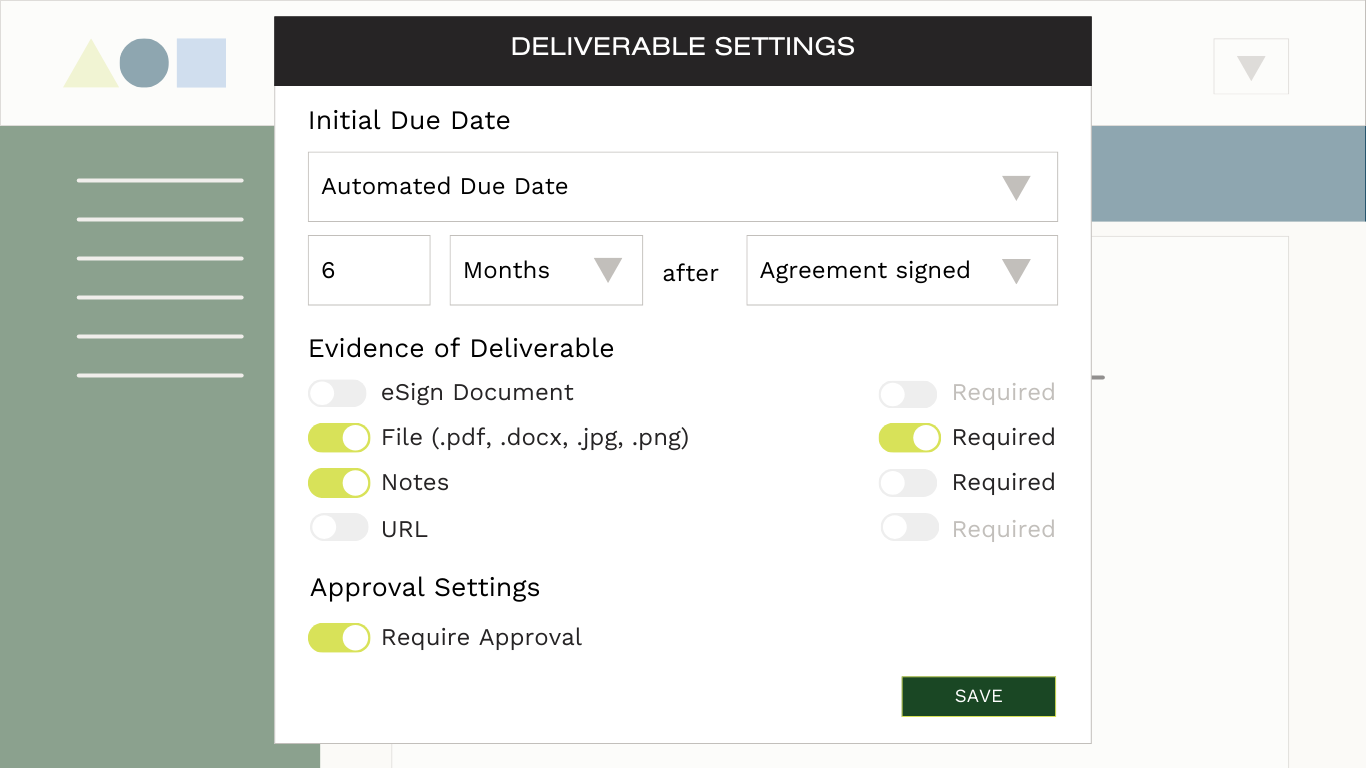Click the triangle logo shape

pos(90,67)
